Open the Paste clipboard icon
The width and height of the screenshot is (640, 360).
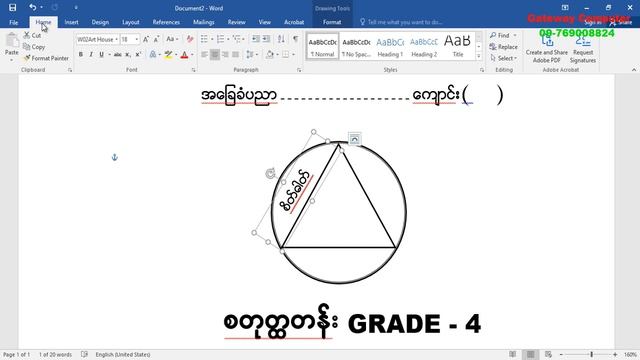(x=11, y=41)
